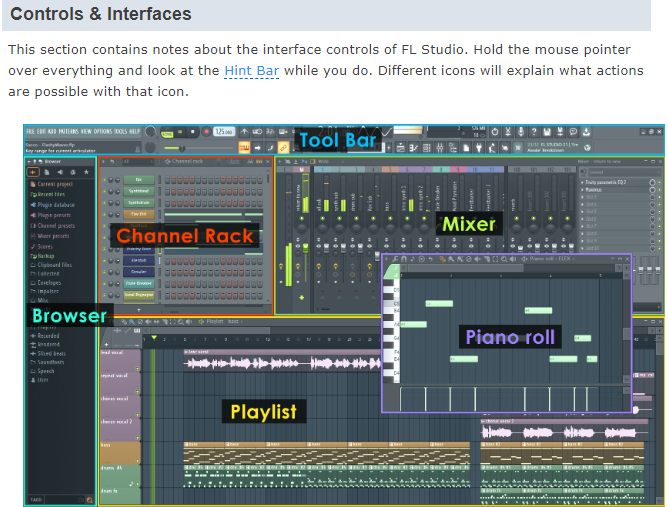Toggle the orange typing keyboard to piano icon
The image size is (668, 507).
(244, 148)
